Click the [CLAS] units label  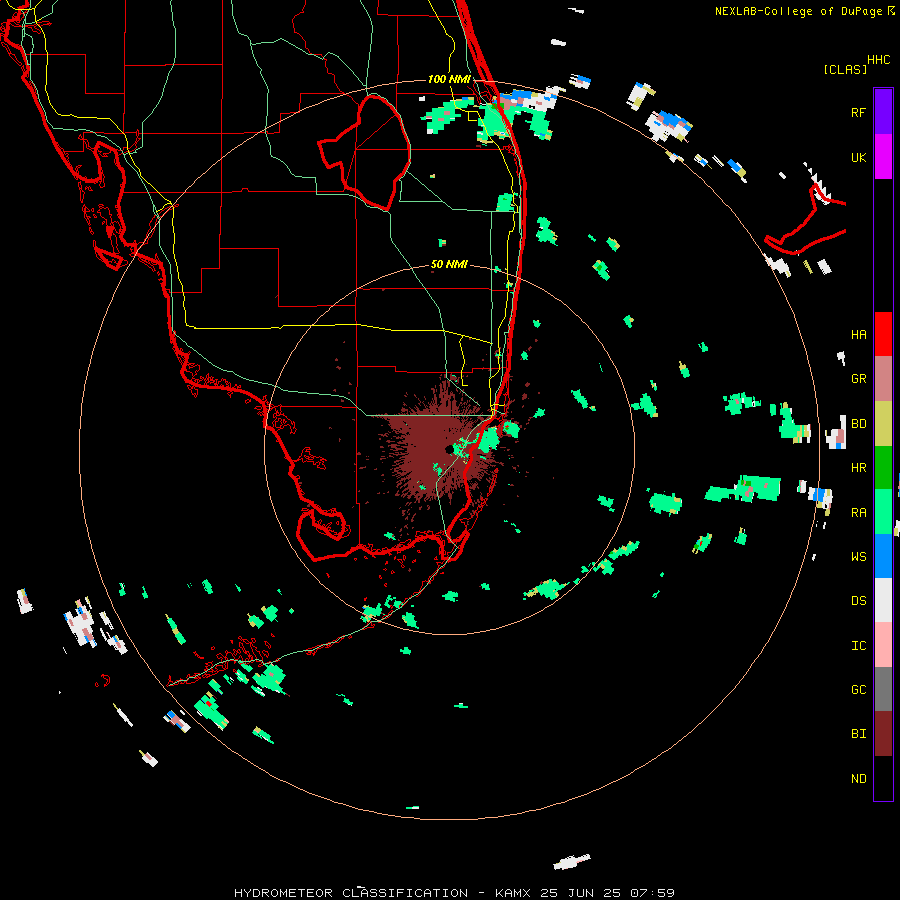(845, 70)
